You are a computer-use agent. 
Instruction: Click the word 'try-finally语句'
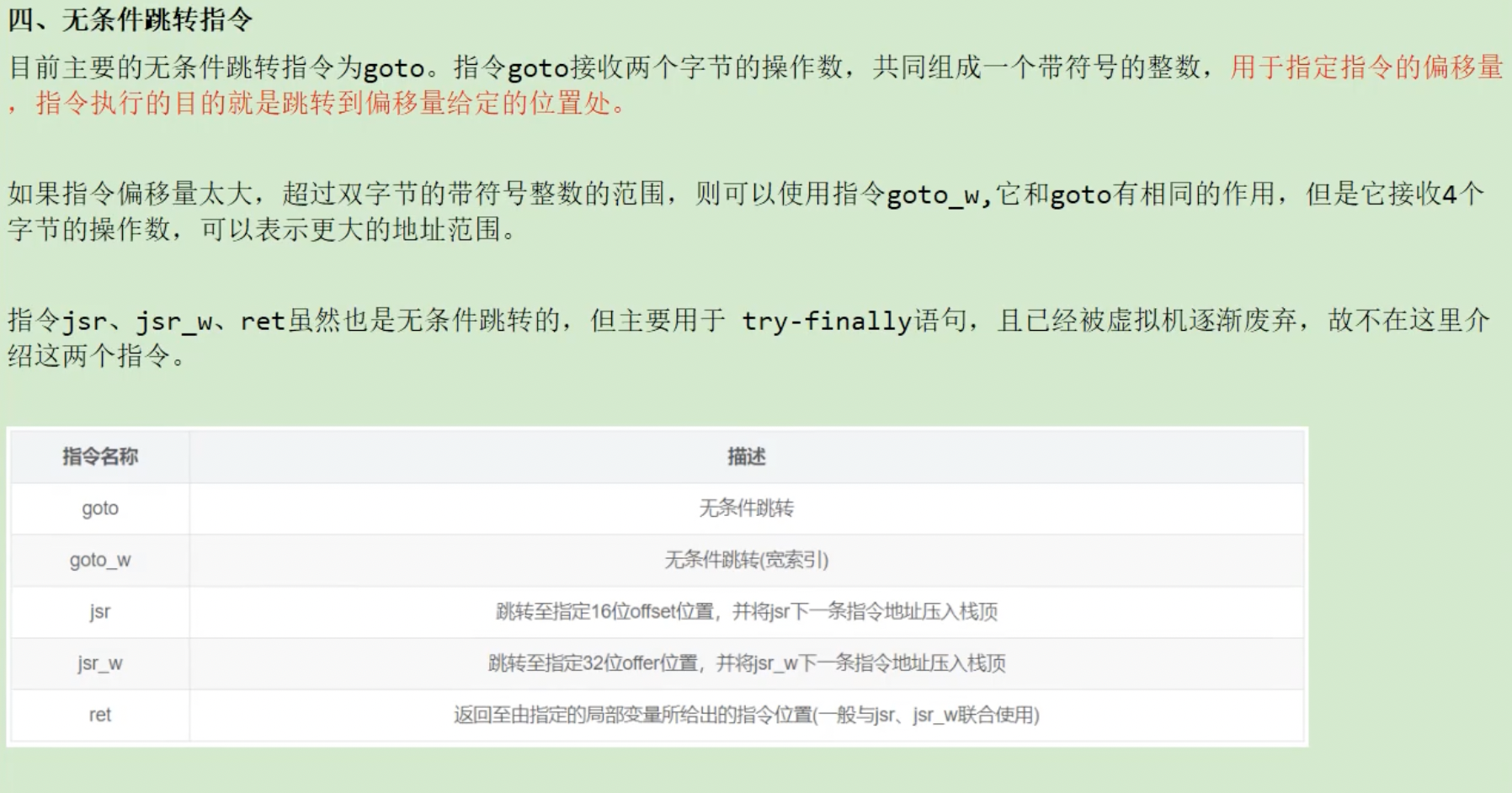[x=854, y=320]
